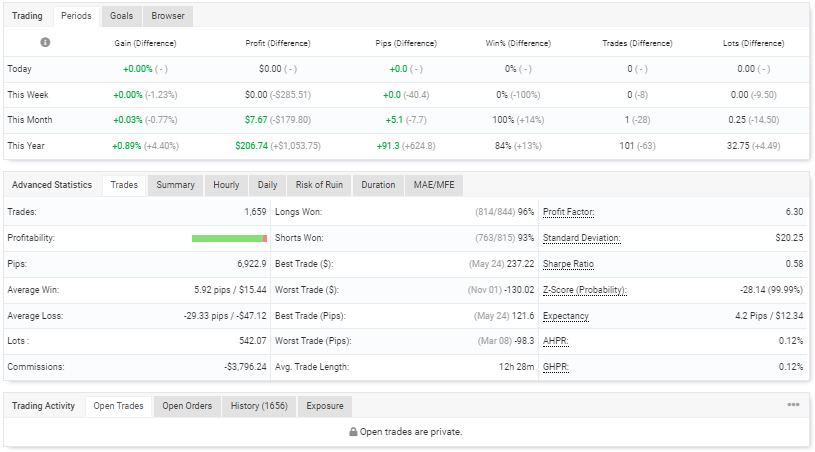Viewport: 815px width, 452px height.
Task: Click the green Profitability bar
Action: (x=228, y=238)
